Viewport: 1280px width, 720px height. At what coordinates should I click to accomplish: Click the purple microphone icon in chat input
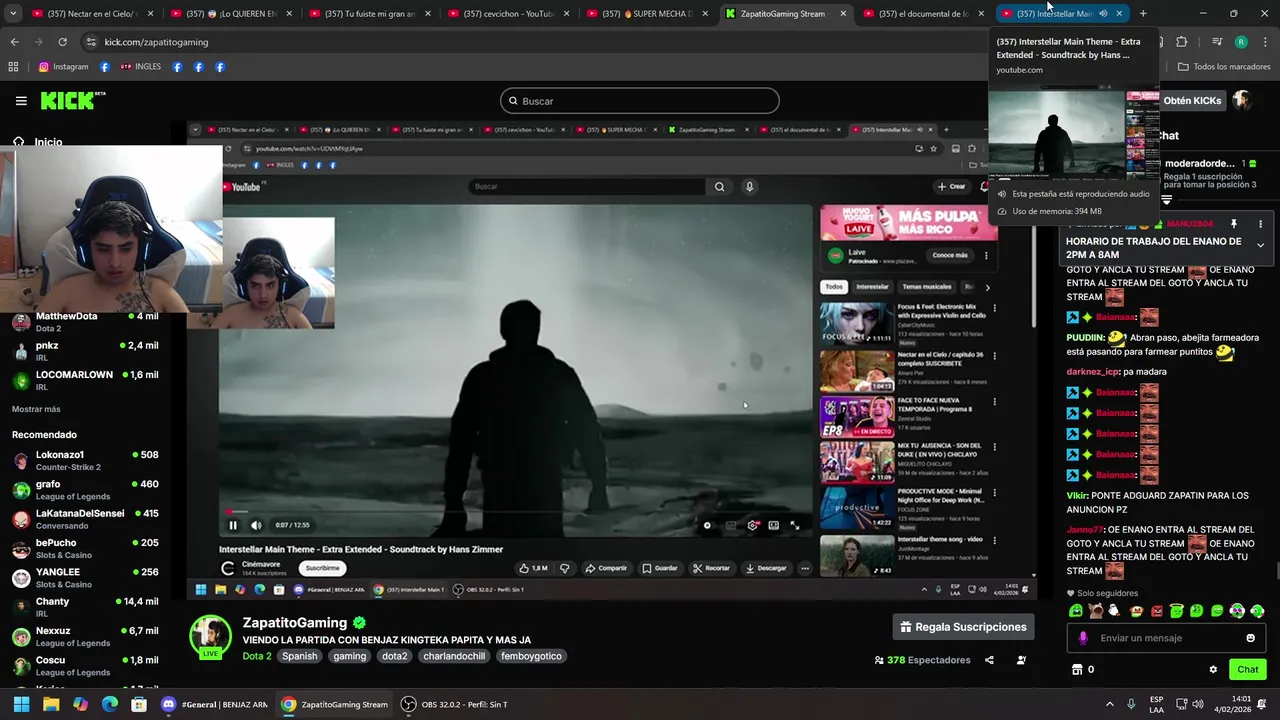pyautogui.click(x=1083, y=638)
